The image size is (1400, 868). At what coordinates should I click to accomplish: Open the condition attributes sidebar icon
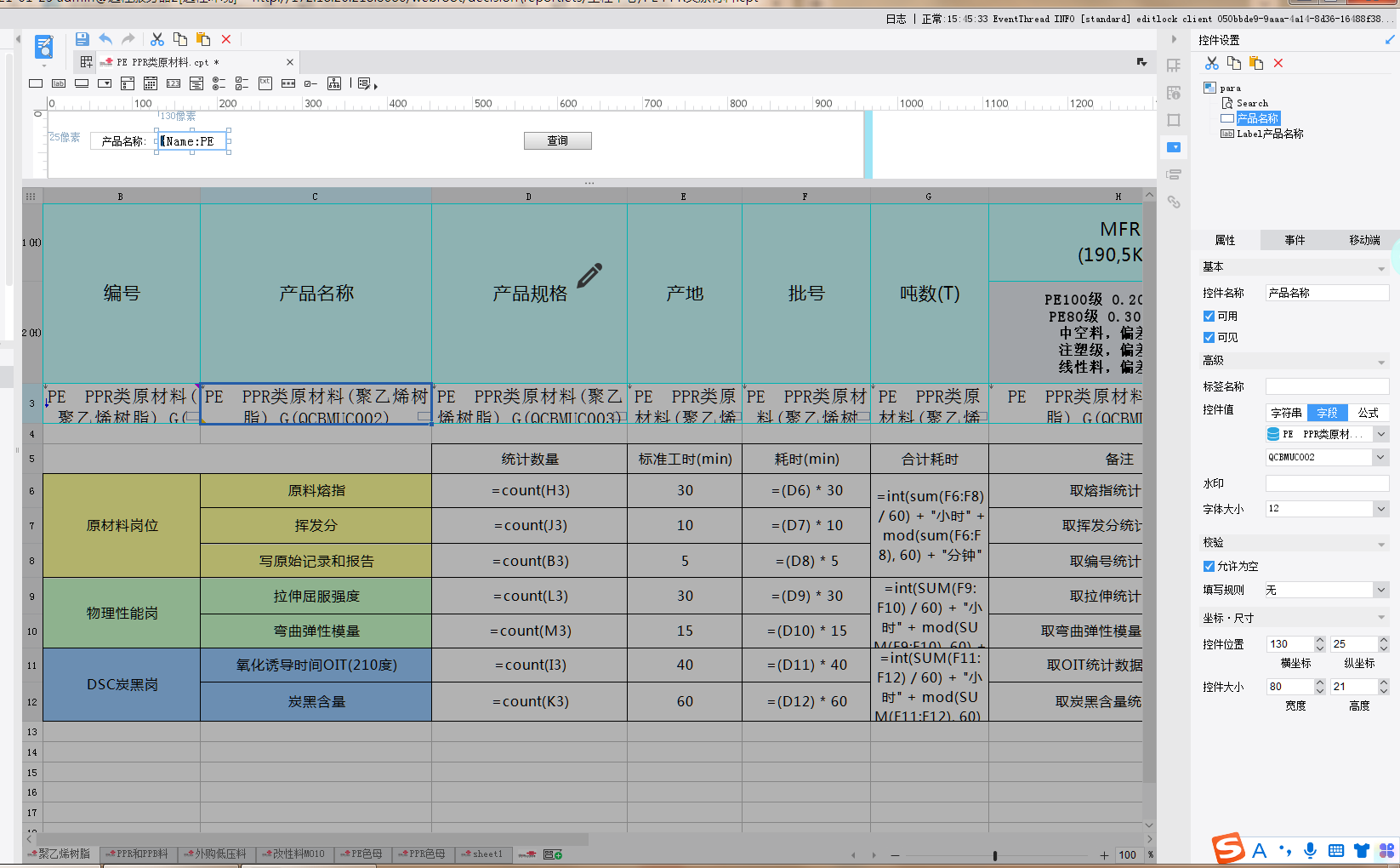(x=1174, y=174)
